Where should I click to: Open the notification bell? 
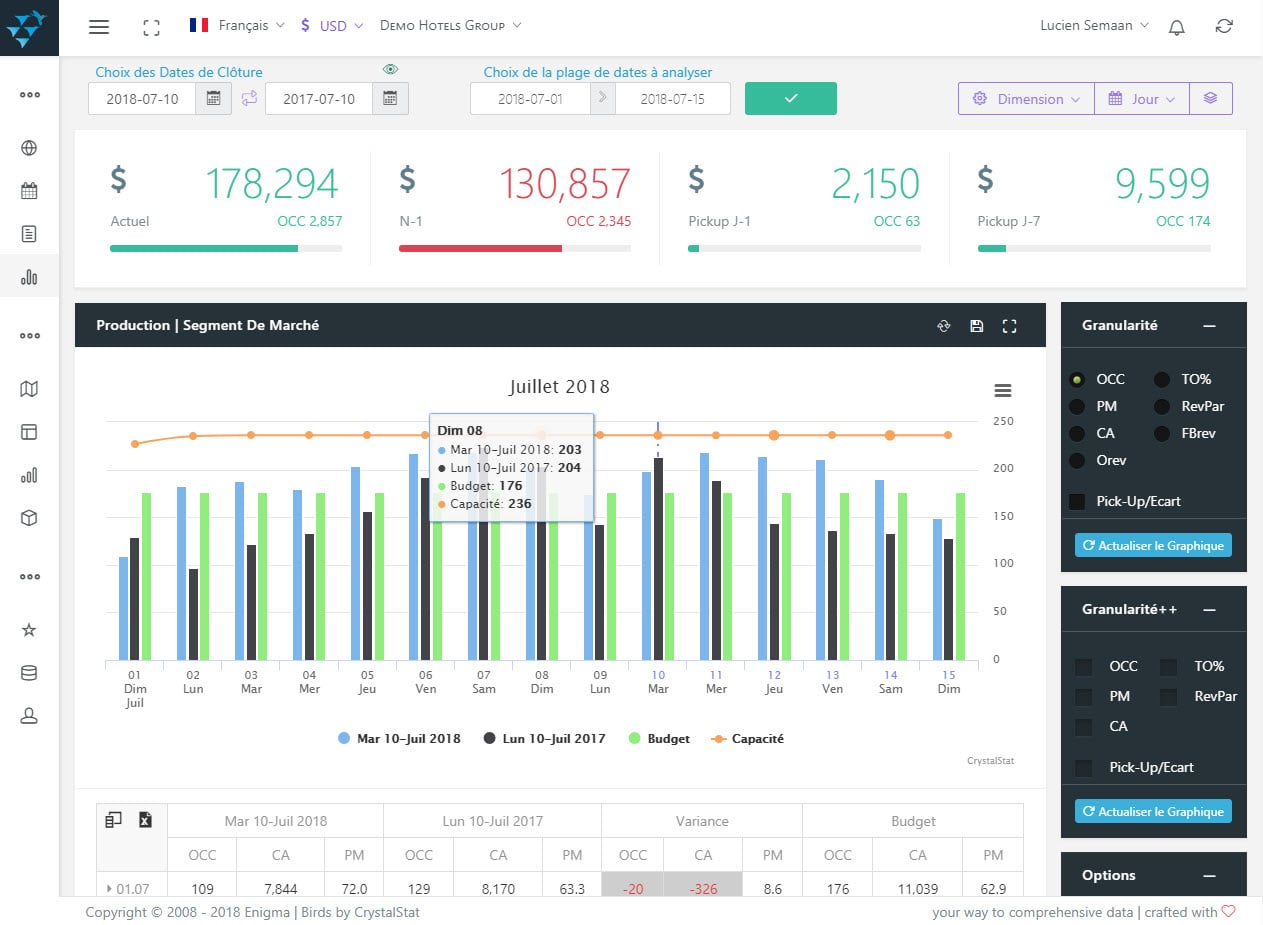coord(1177,27)
